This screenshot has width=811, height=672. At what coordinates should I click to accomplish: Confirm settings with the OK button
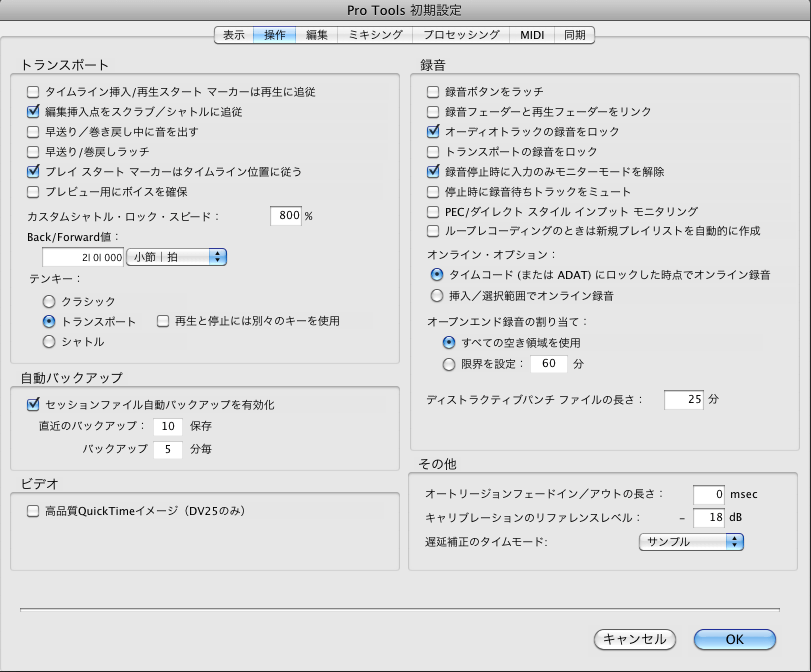pos(734,639)
